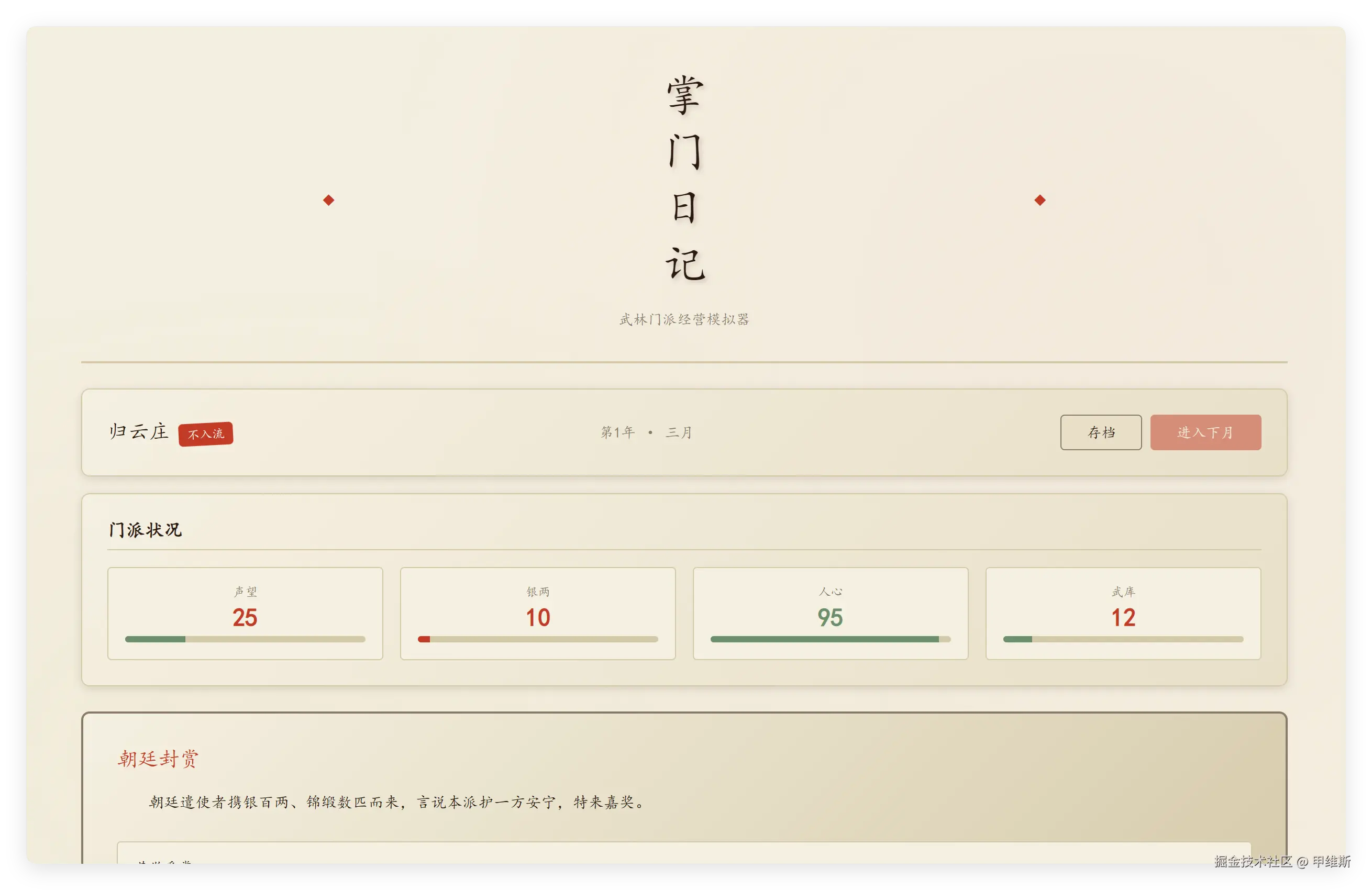Click the 朝廷封赏 event title
This screenshot has height=890, width=1372.
(158, 759)
